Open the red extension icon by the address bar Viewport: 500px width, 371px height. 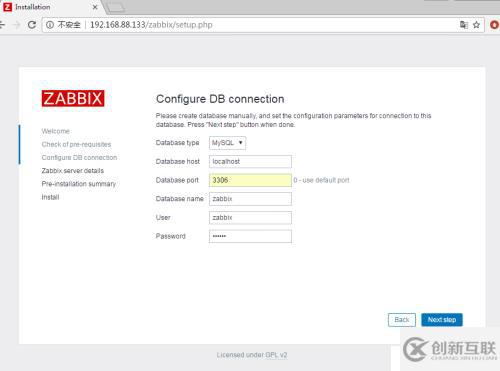[495, 25]
